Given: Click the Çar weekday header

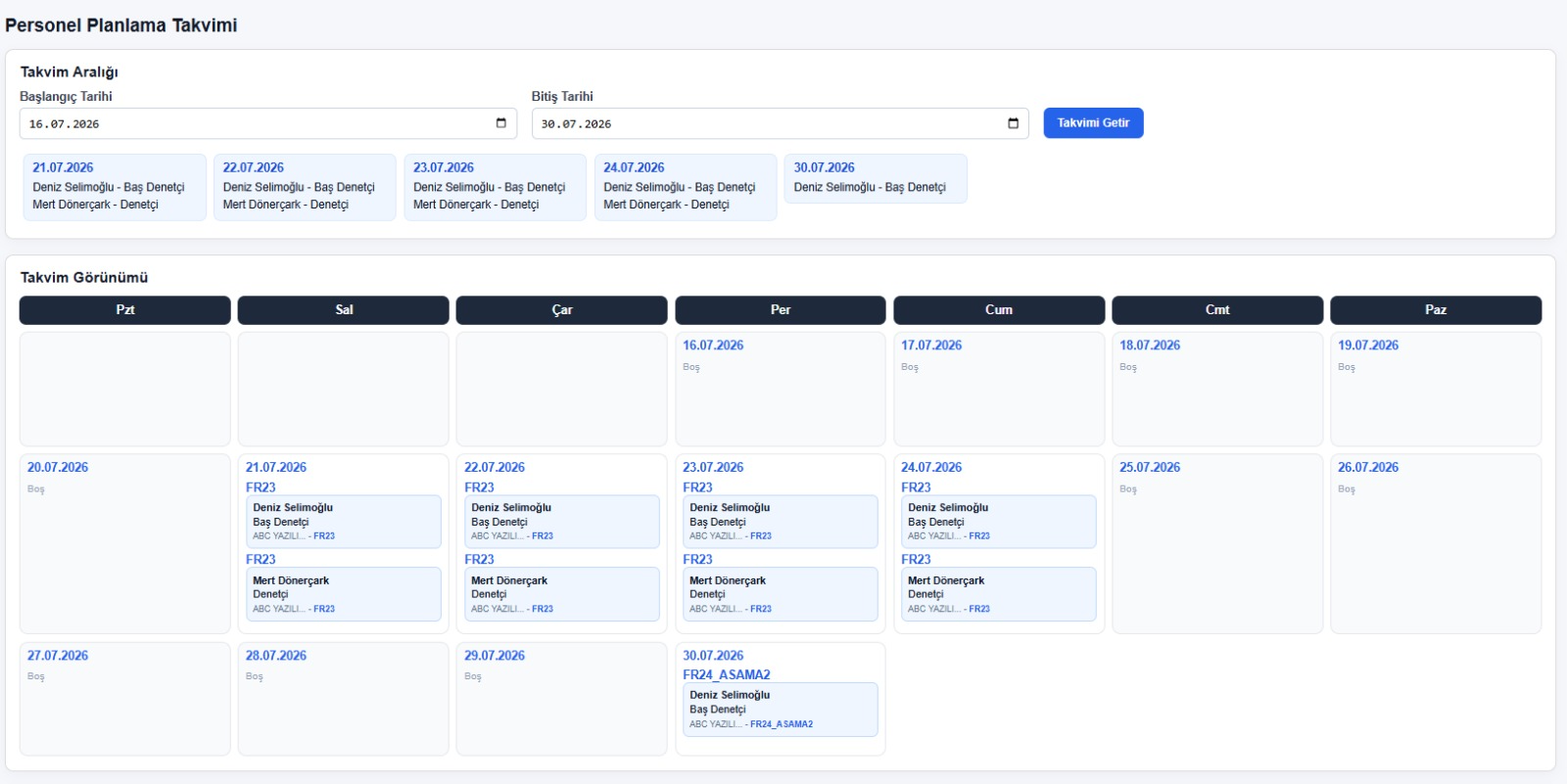Looking at the screenshot, I should (562, 310).
